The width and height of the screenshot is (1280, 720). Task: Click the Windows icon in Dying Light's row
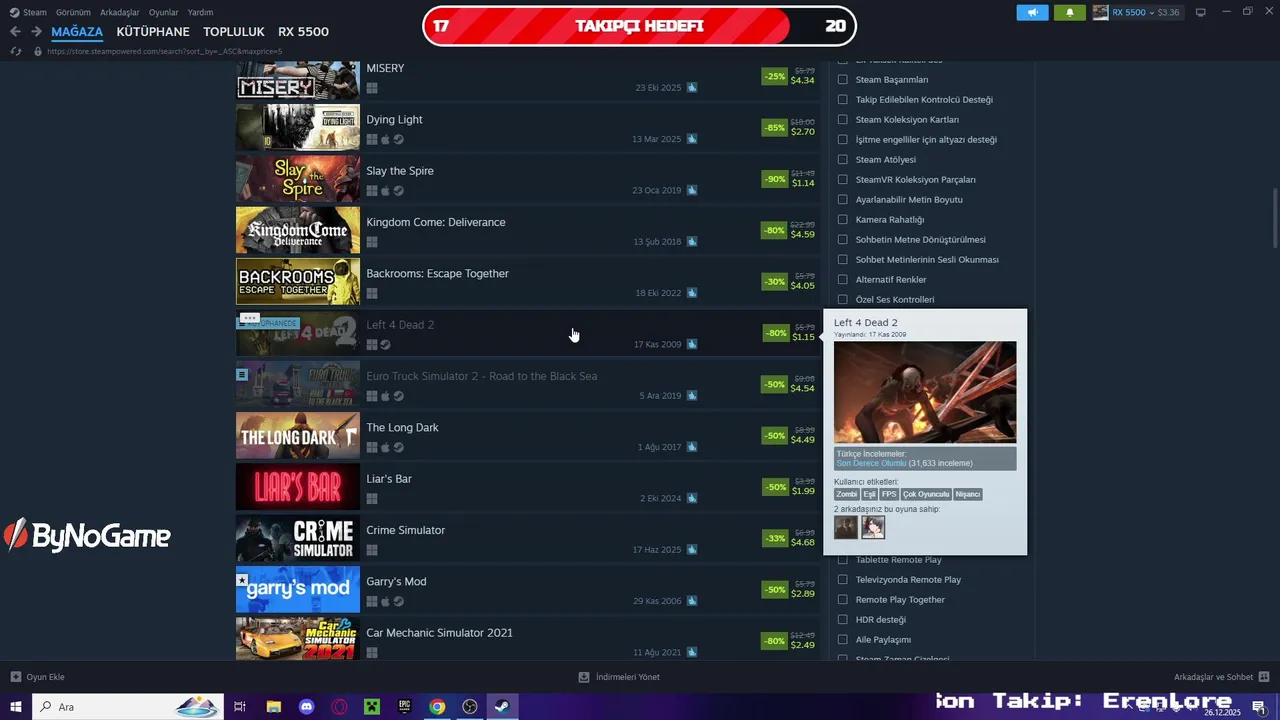click(x=372, y=139)
